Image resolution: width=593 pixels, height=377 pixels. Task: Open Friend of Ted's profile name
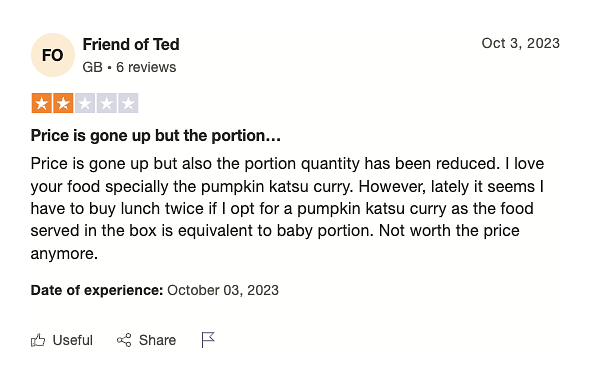pyautogui.click(x=131, y=45)
